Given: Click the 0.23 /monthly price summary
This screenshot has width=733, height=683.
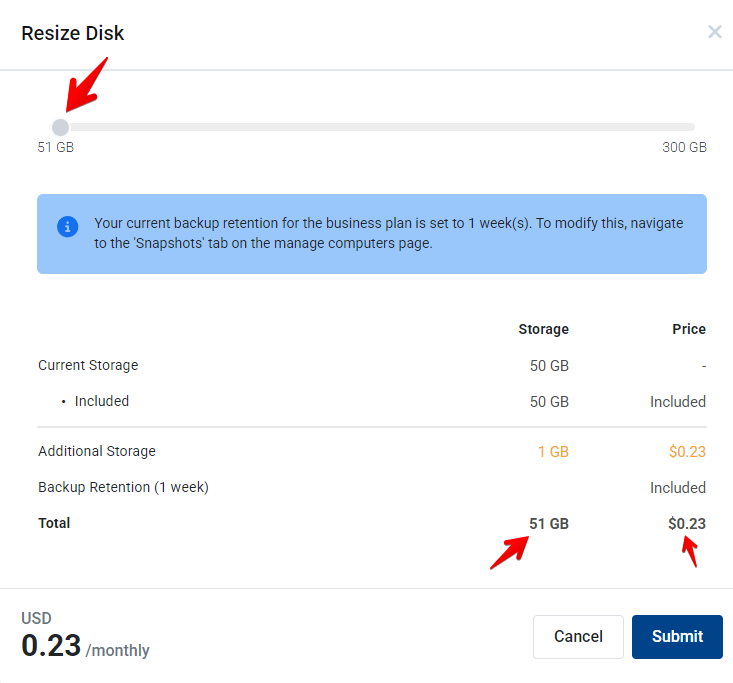Looking at the screenshot, I should 85,646.
